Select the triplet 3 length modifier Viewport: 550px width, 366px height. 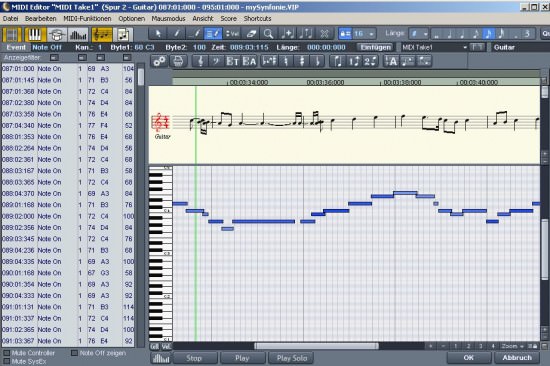pos(527,34)
